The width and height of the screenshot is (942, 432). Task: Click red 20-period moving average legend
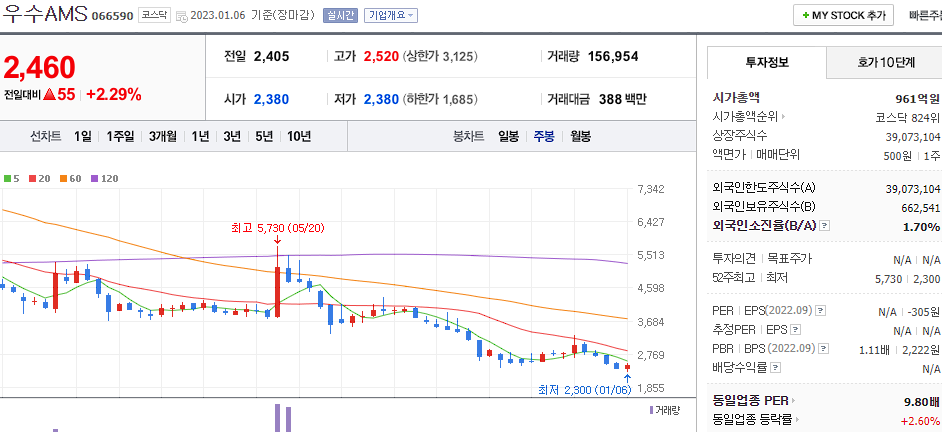[39, 178]
